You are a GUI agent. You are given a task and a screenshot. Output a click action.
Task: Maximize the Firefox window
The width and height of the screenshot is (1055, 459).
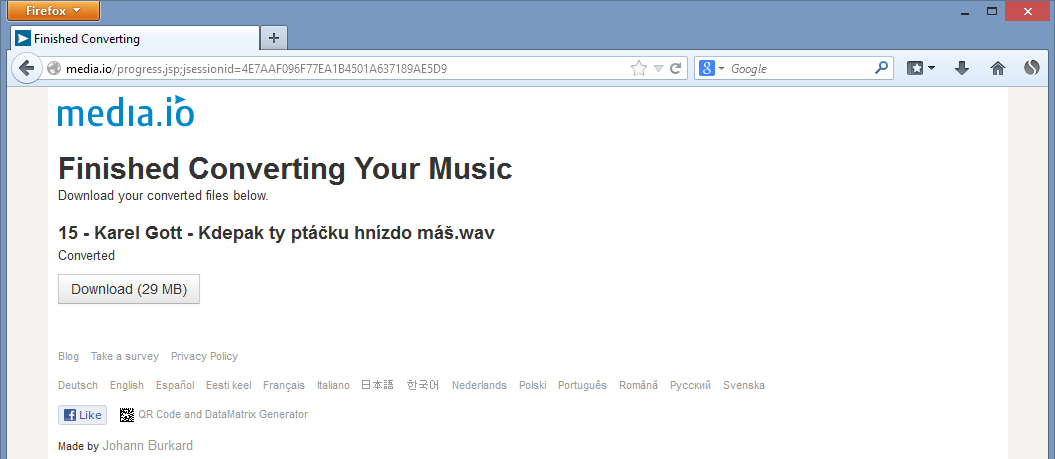(992, 11)
